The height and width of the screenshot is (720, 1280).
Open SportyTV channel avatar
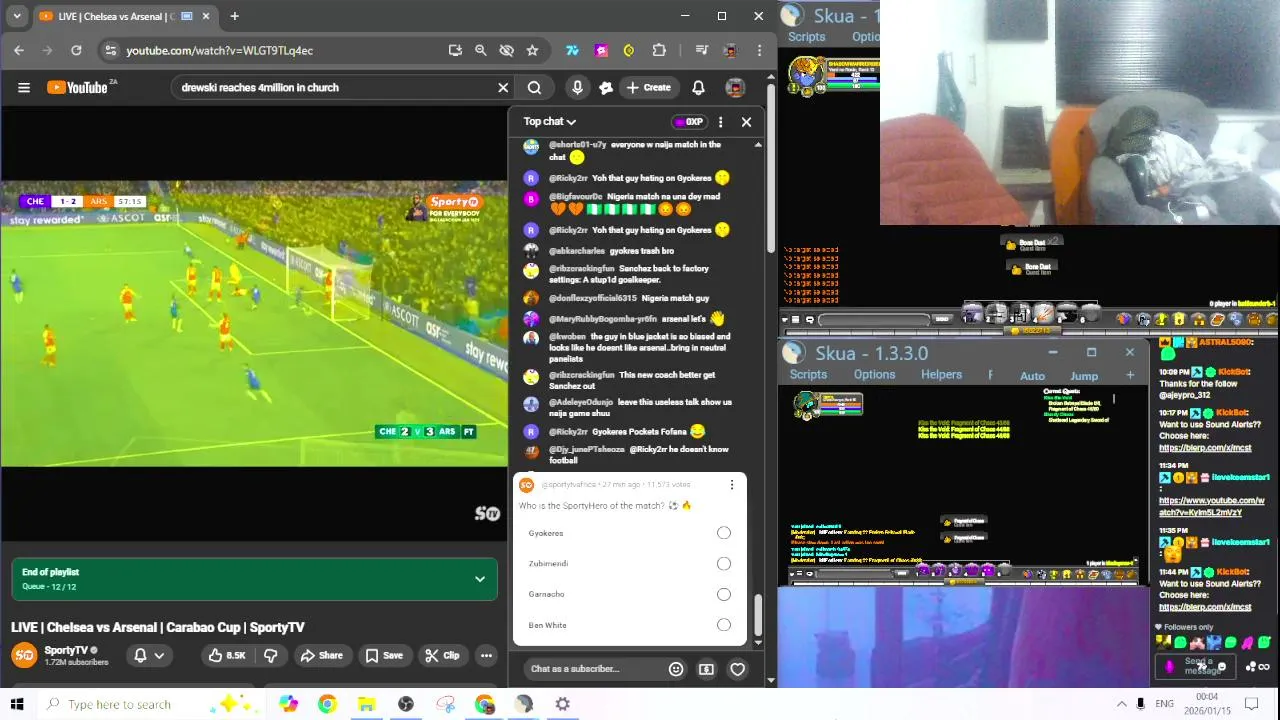point(24,656)
